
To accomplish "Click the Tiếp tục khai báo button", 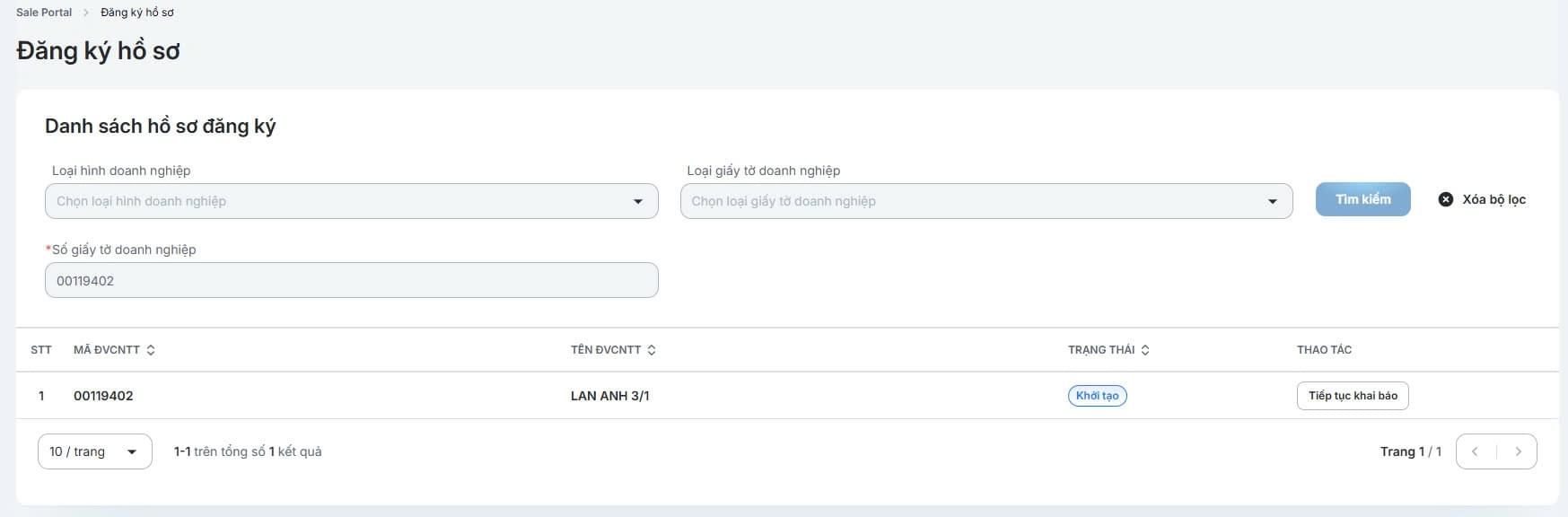I will coord(1352,396).
